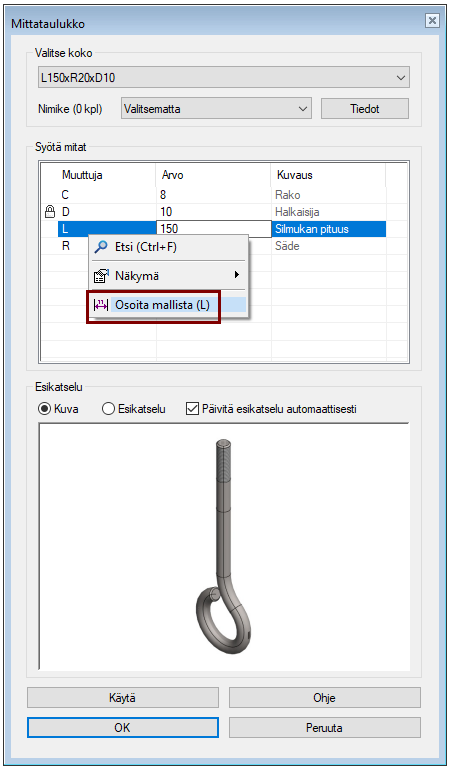This screenshot has width=449, height=768.
Task: Click the Näkymä properties icon
Action: click(x=101, y=276)
